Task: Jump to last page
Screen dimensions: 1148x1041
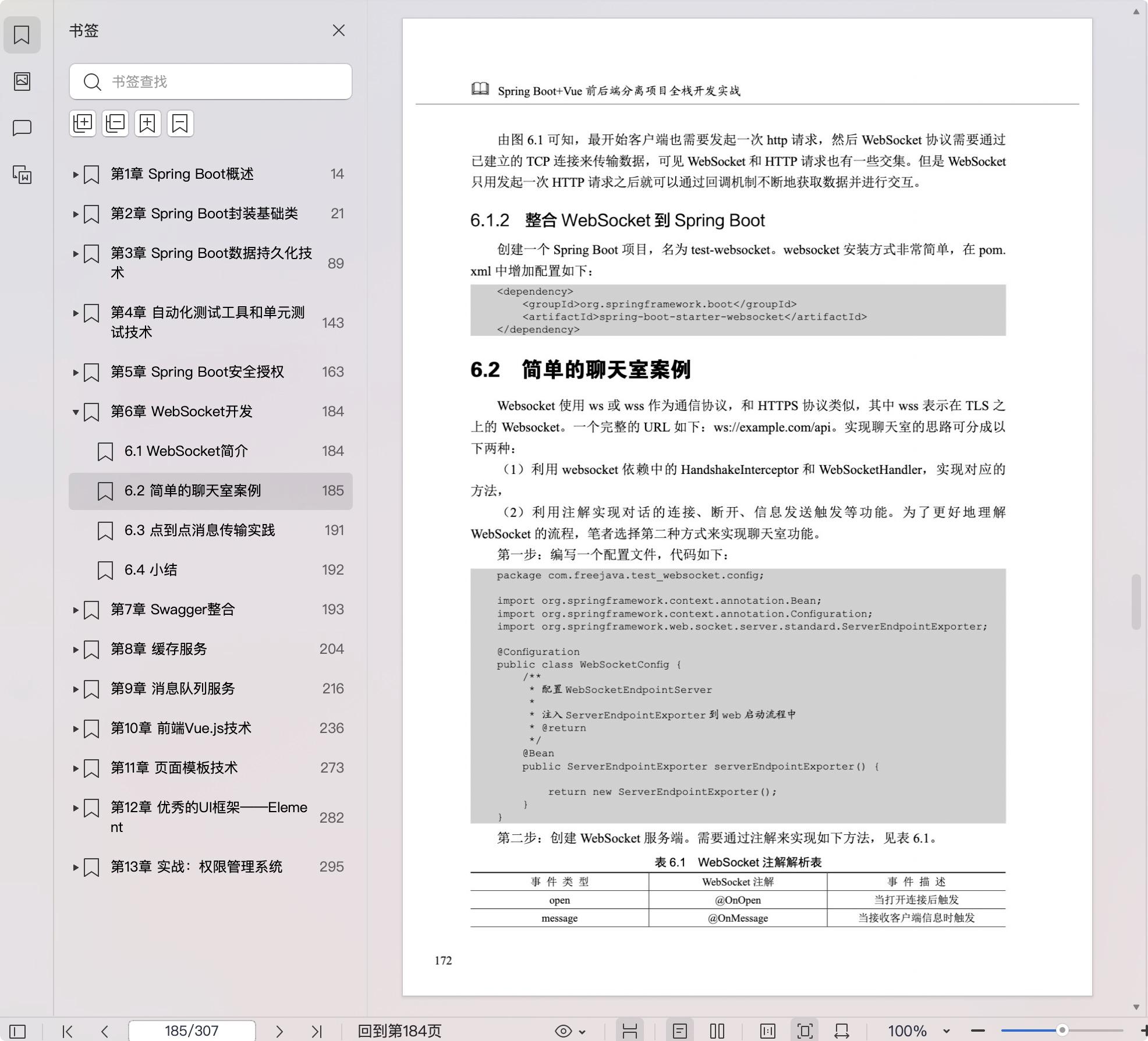Action: click(x=317, y=1031)
